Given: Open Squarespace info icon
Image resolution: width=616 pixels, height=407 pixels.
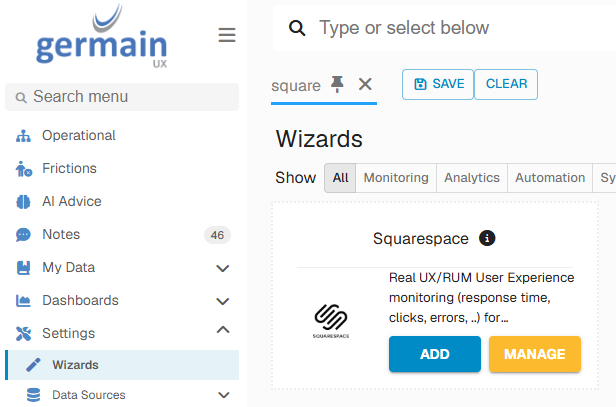Looking at the screenshot, I should pos(487,238).
